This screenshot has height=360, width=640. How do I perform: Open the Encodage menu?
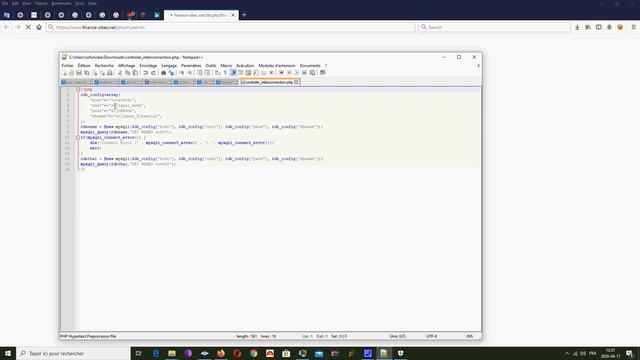148,66
